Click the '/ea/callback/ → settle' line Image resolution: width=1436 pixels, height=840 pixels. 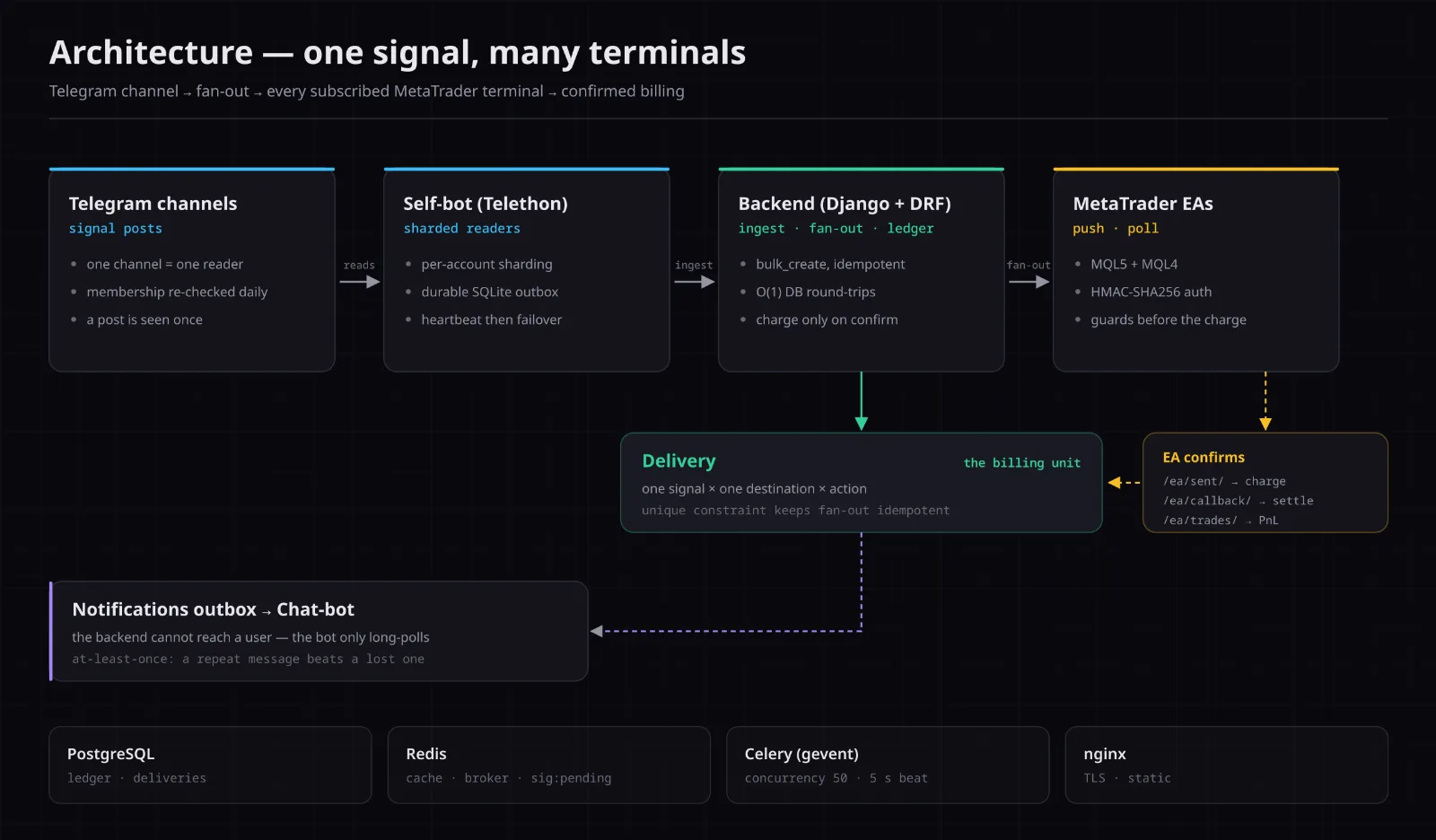point(1238,501)
